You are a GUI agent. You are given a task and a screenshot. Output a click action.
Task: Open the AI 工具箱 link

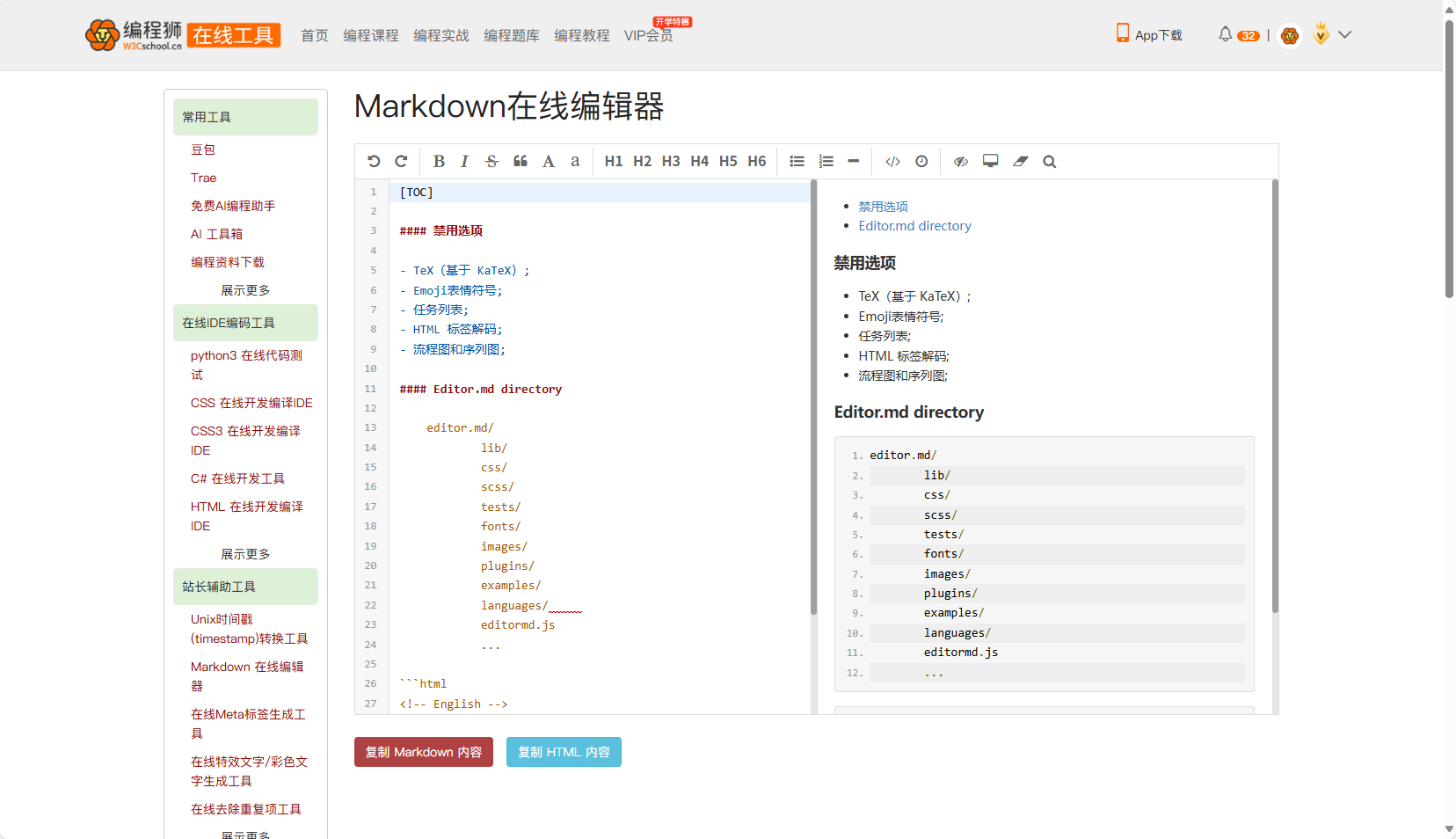coord(216,234)
